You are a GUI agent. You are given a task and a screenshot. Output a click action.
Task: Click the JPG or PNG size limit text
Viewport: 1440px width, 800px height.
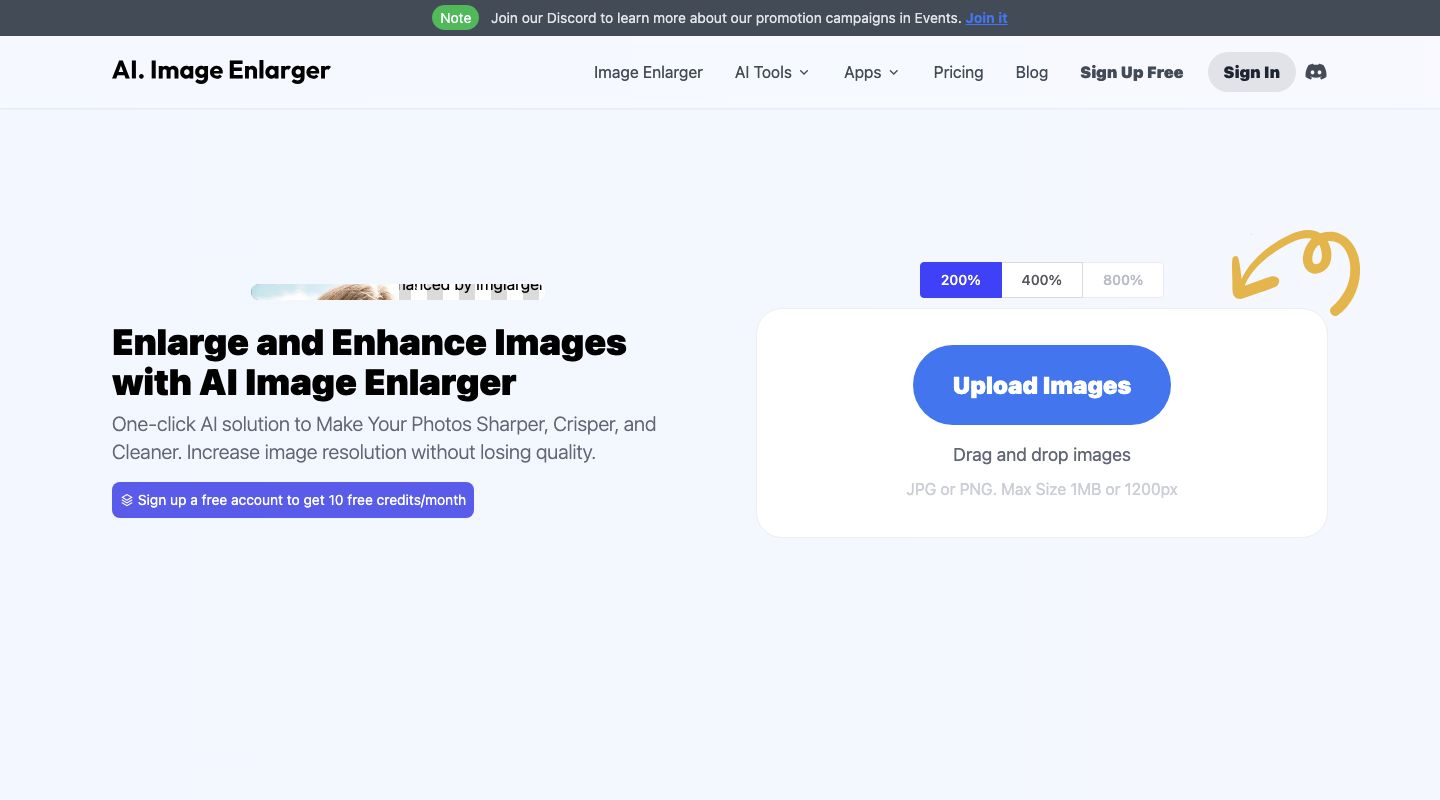[1041, 490]
